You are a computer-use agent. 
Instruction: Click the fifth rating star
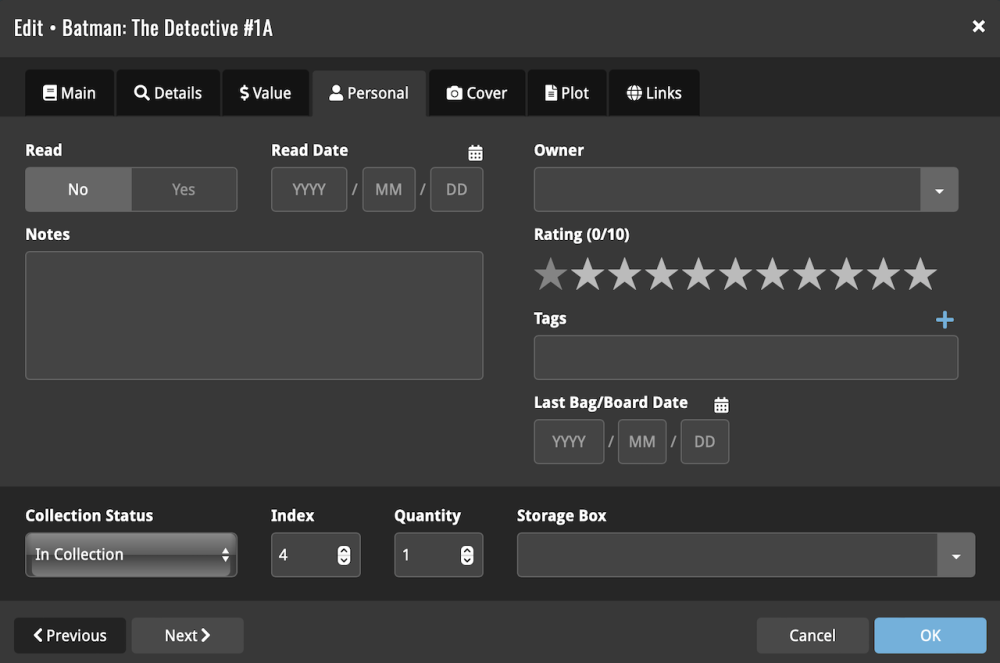tap(698, 274)
